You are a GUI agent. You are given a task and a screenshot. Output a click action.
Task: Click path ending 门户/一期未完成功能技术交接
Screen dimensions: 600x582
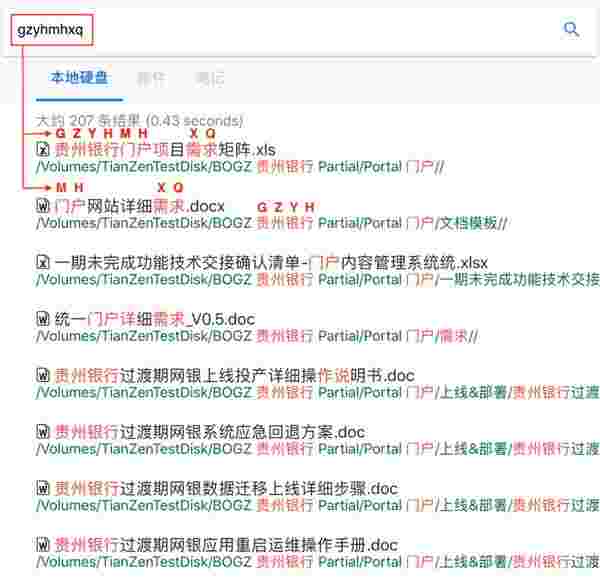tap(317, 280)
